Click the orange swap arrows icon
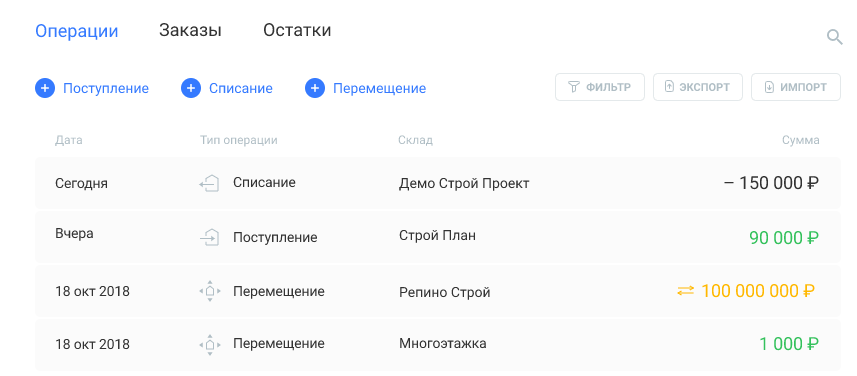This screenshot has width=857, height=376. [x=685, y=291]
